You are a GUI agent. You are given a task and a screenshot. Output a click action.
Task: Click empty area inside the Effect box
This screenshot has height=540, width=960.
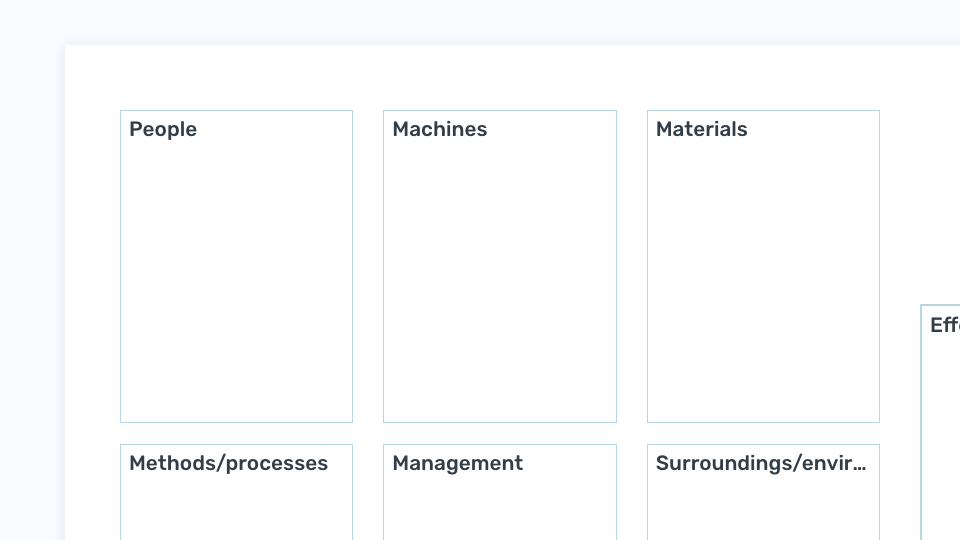[x=942, y=441]
